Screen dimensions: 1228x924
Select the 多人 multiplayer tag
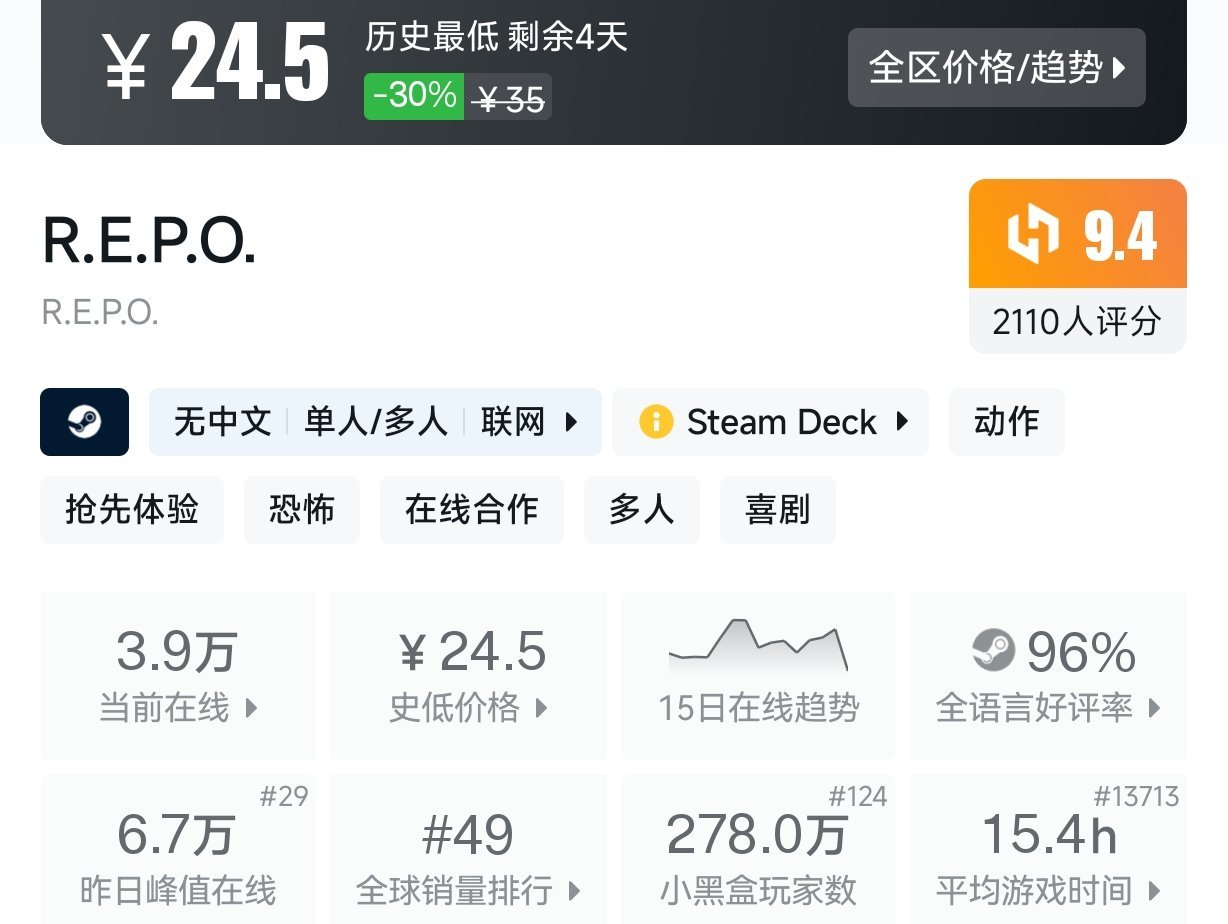coord(641,510)
